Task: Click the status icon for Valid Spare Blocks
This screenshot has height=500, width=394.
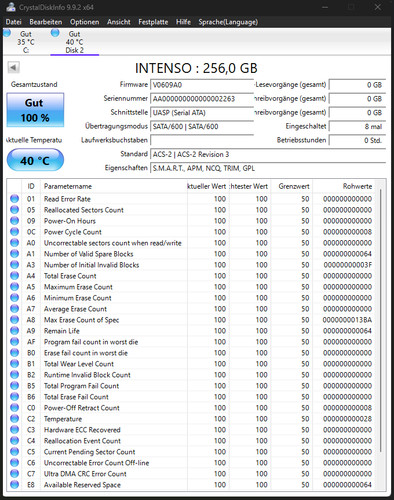Action: (x=14, y=254)
